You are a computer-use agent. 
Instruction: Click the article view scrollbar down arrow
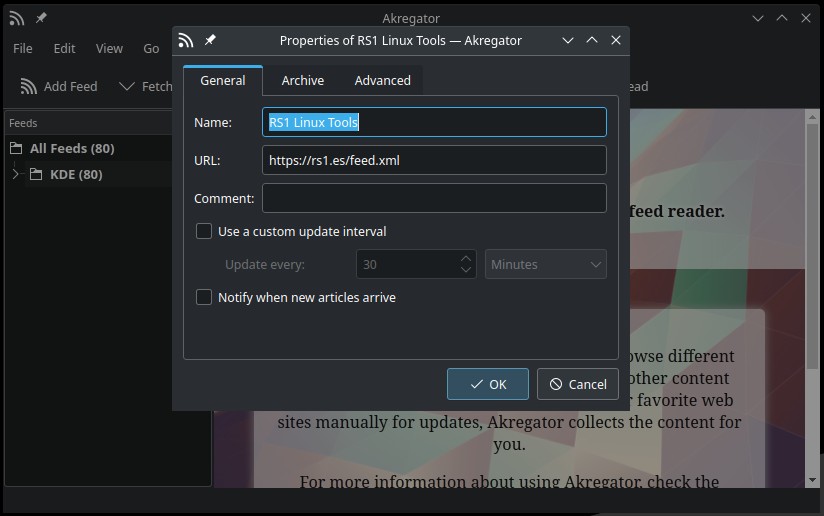click(812, 480)
